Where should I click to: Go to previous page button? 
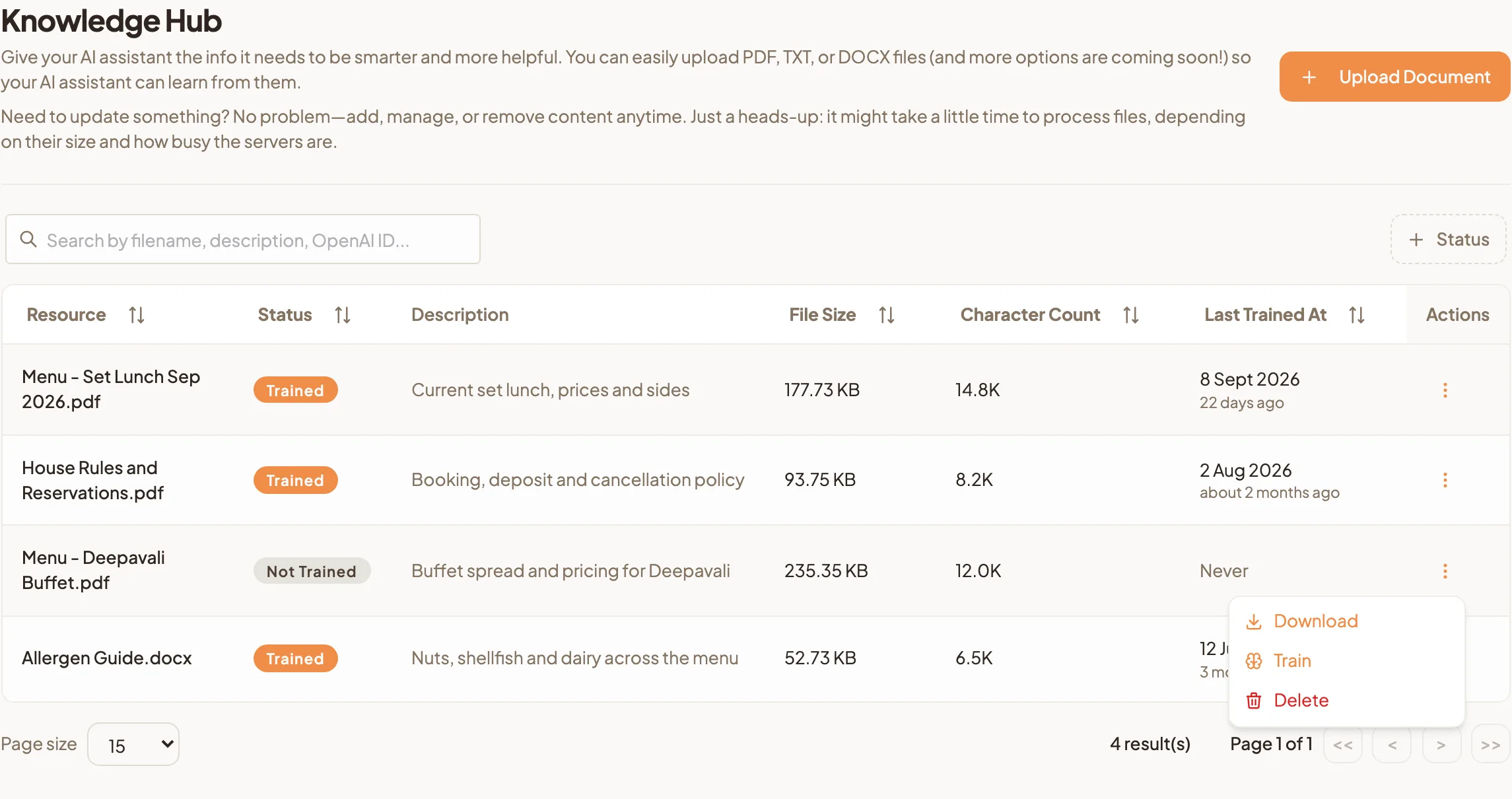[x=1392, y=745]
